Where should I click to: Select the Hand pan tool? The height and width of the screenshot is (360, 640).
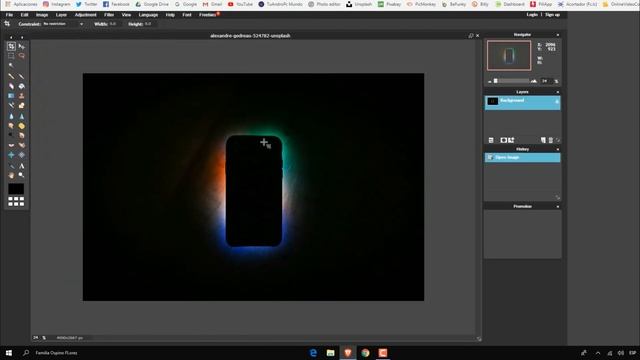click(11, 175)
